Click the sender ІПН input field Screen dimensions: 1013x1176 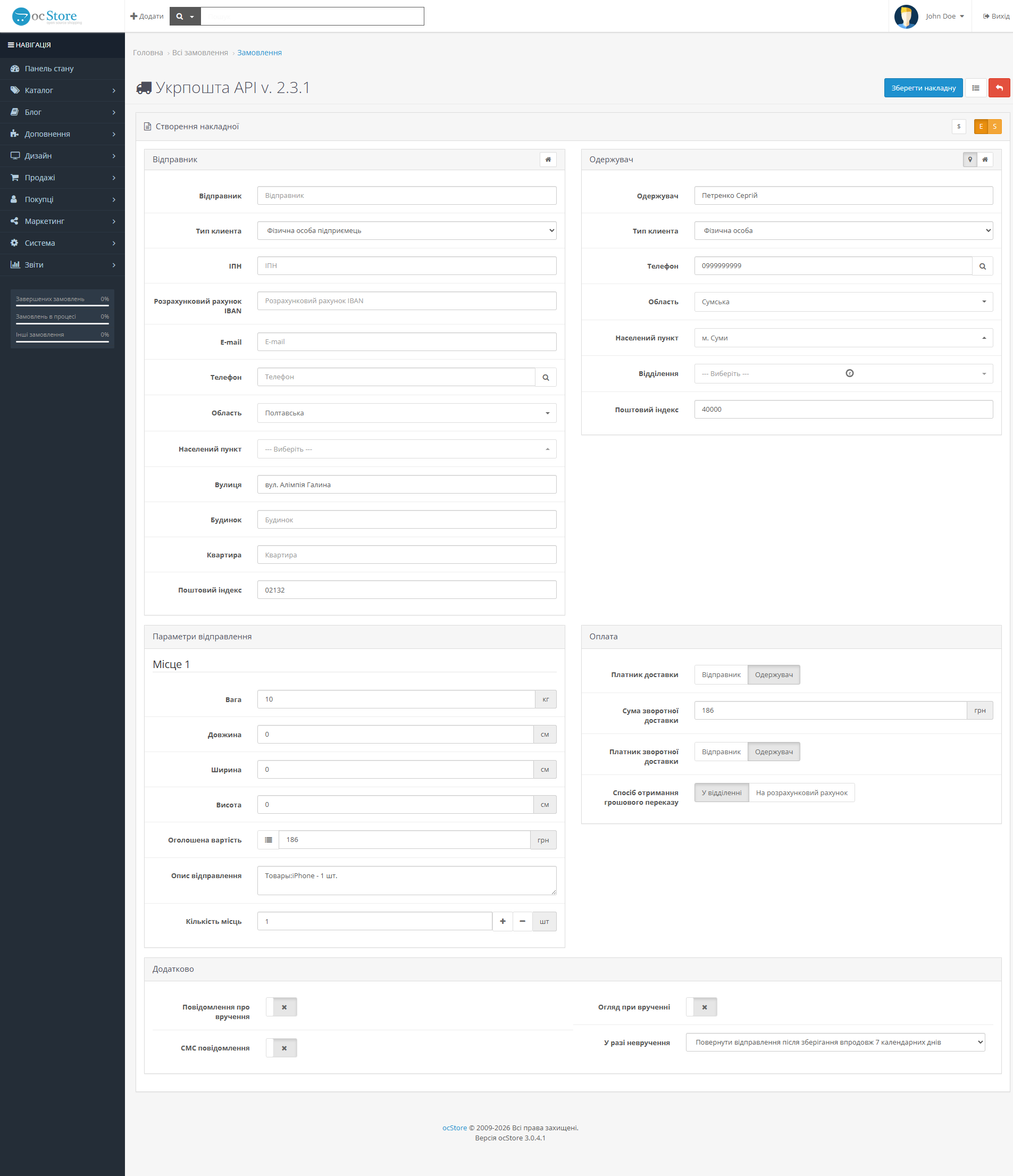coord(407,266)
